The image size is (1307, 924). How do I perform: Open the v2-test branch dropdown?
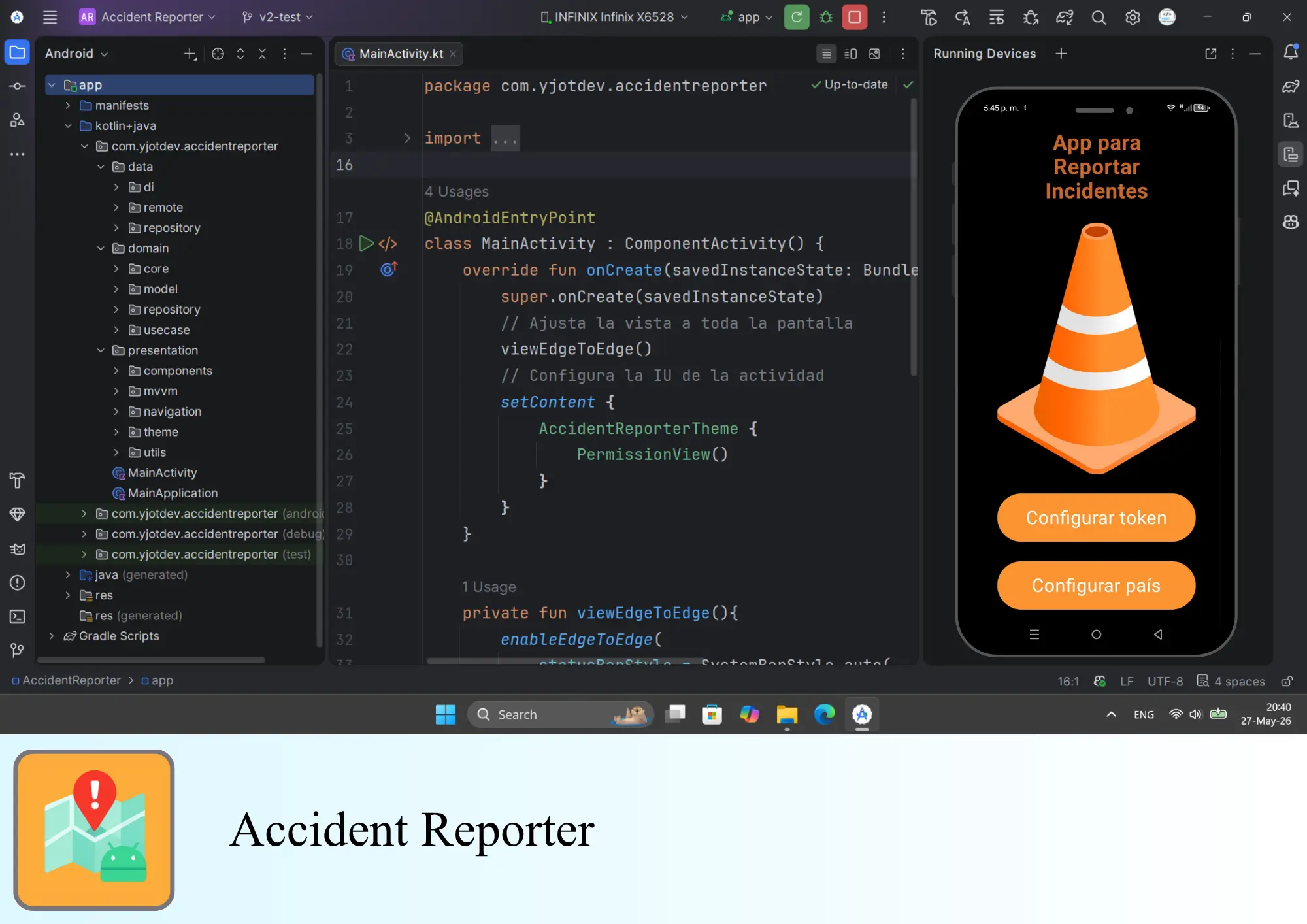coord(278,17)
